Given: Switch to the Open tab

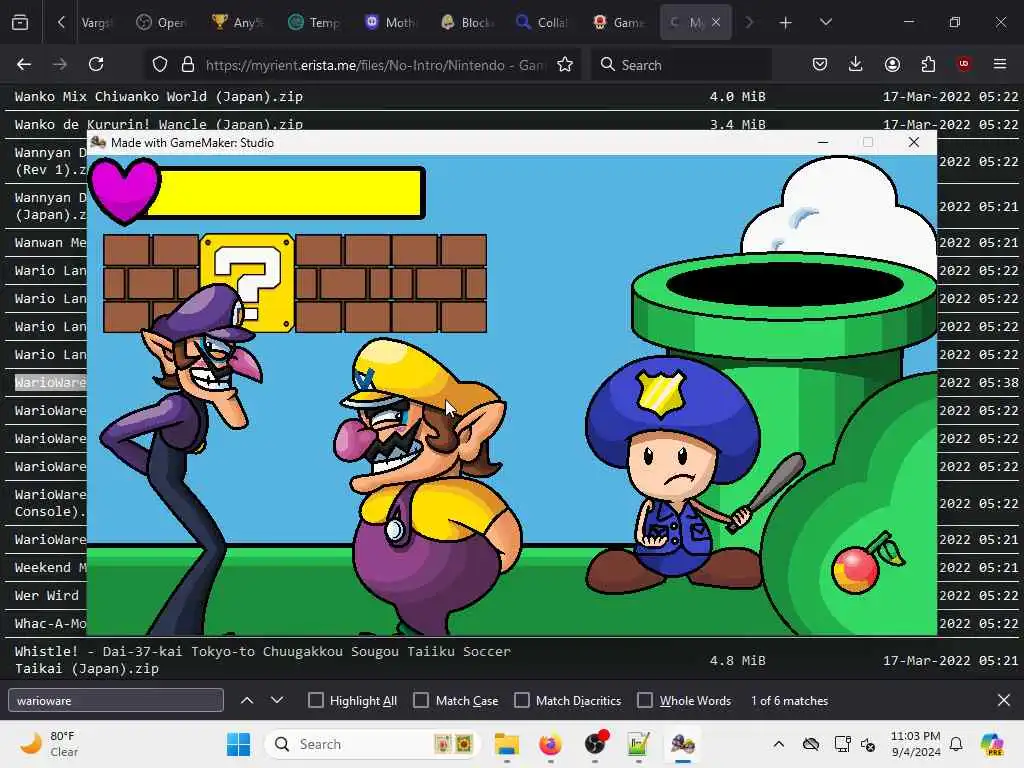Looking at the screenshot, I should pos(162,23).
